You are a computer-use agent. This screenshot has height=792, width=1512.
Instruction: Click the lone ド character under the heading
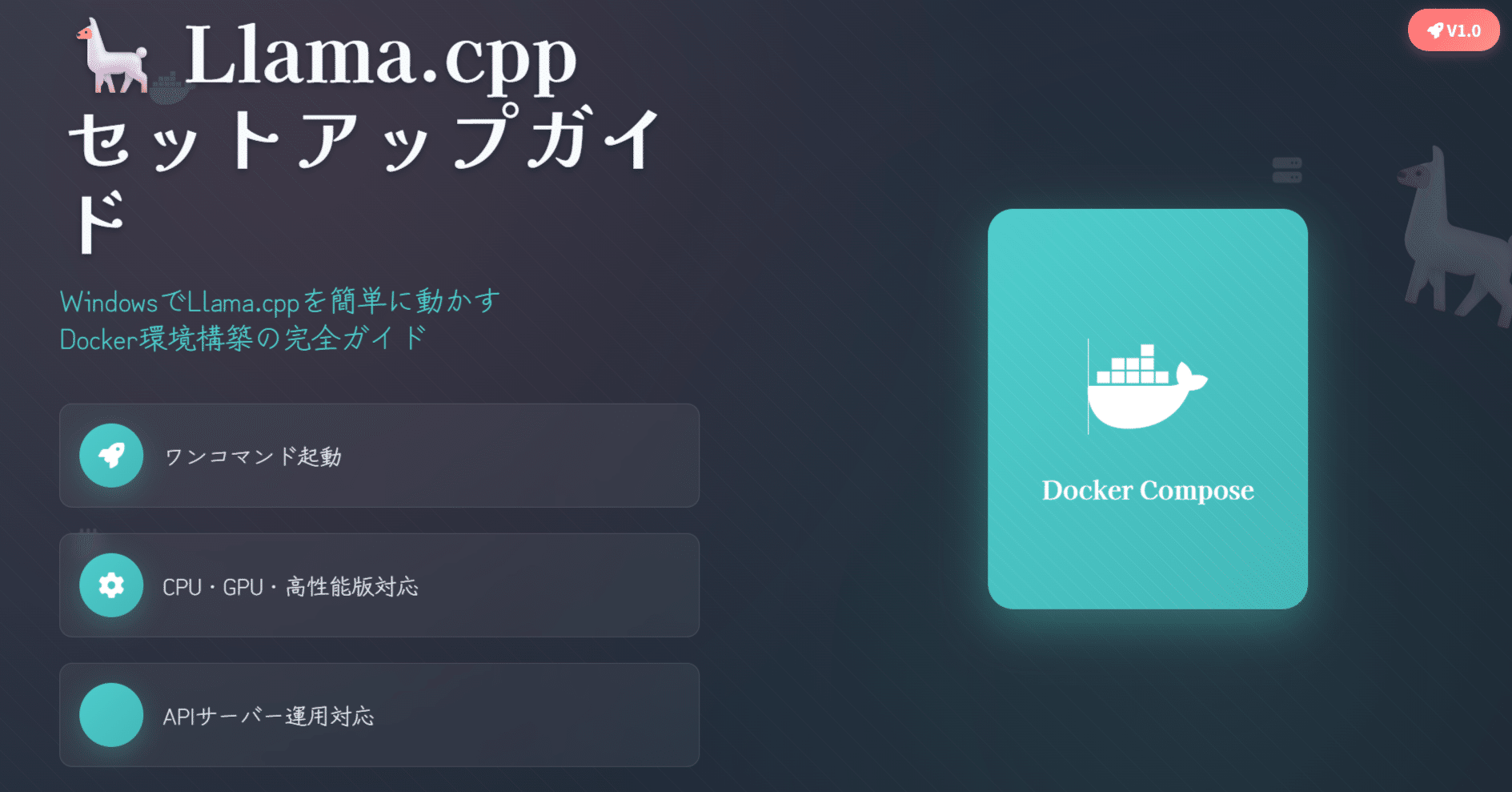click(99, 222)
